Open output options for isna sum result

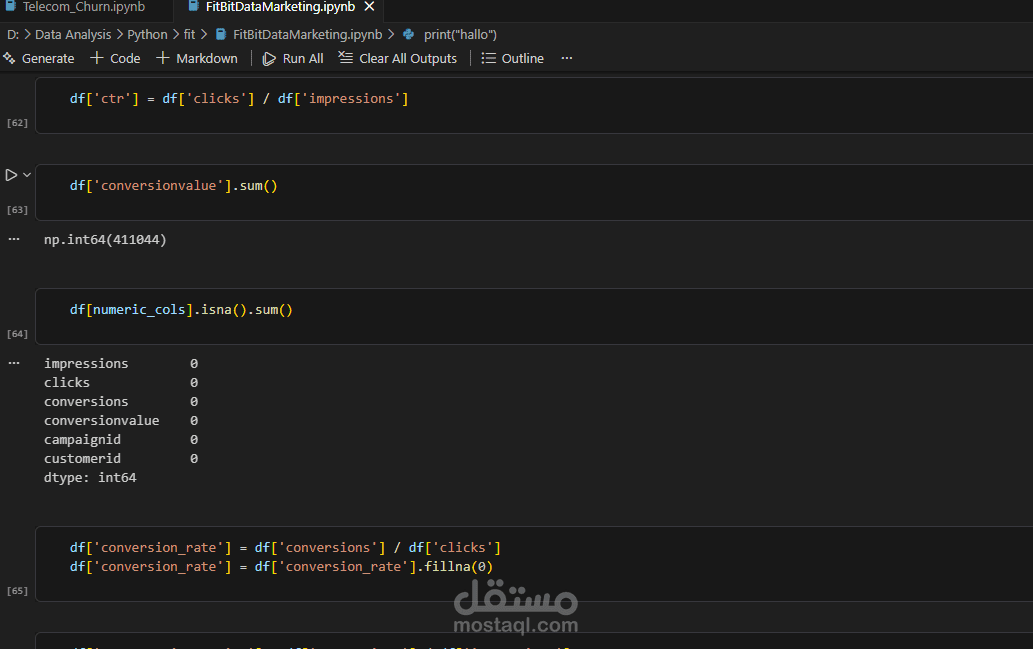pos(14,362)
